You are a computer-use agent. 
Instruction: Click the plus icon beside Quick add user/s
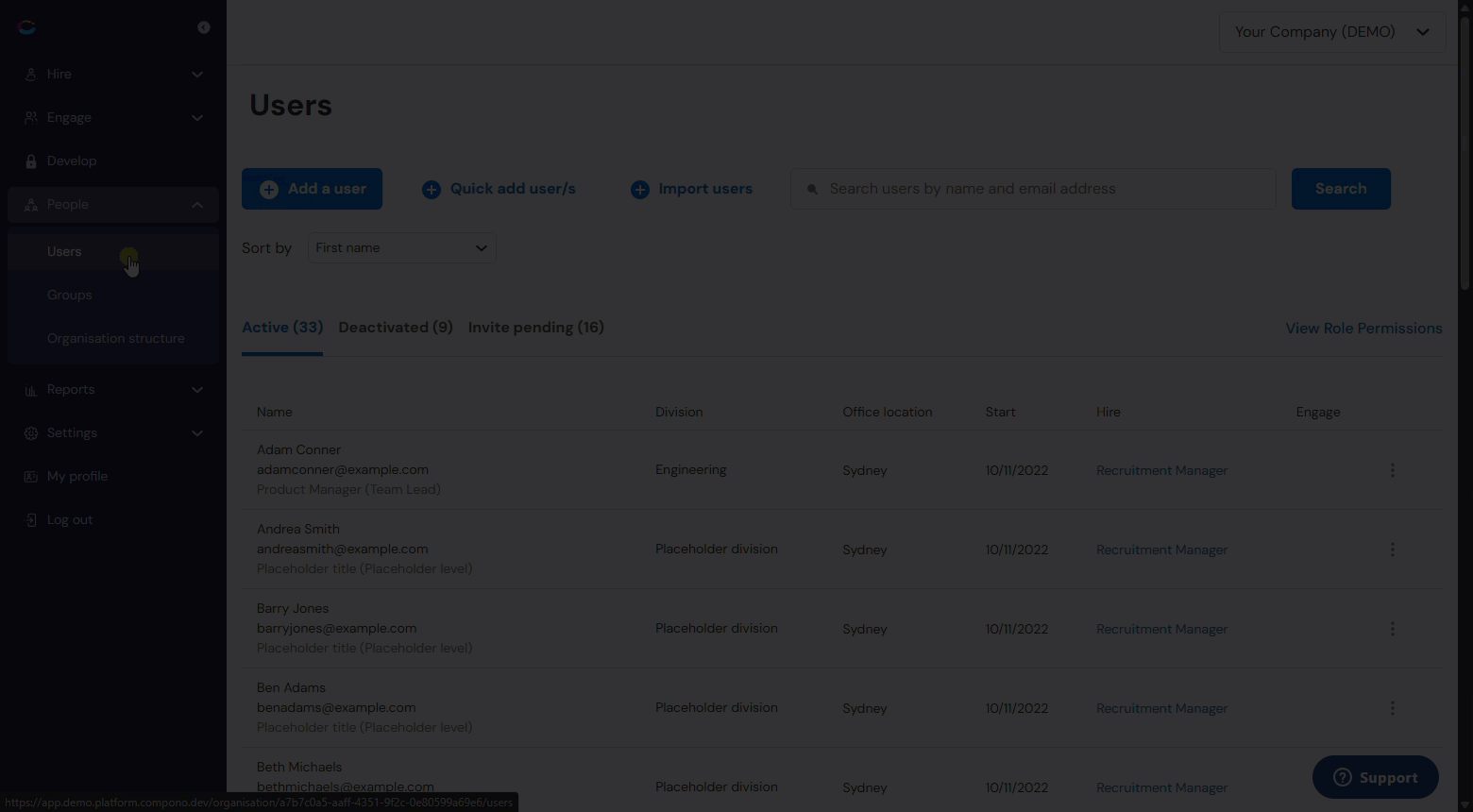coord(432,189)
